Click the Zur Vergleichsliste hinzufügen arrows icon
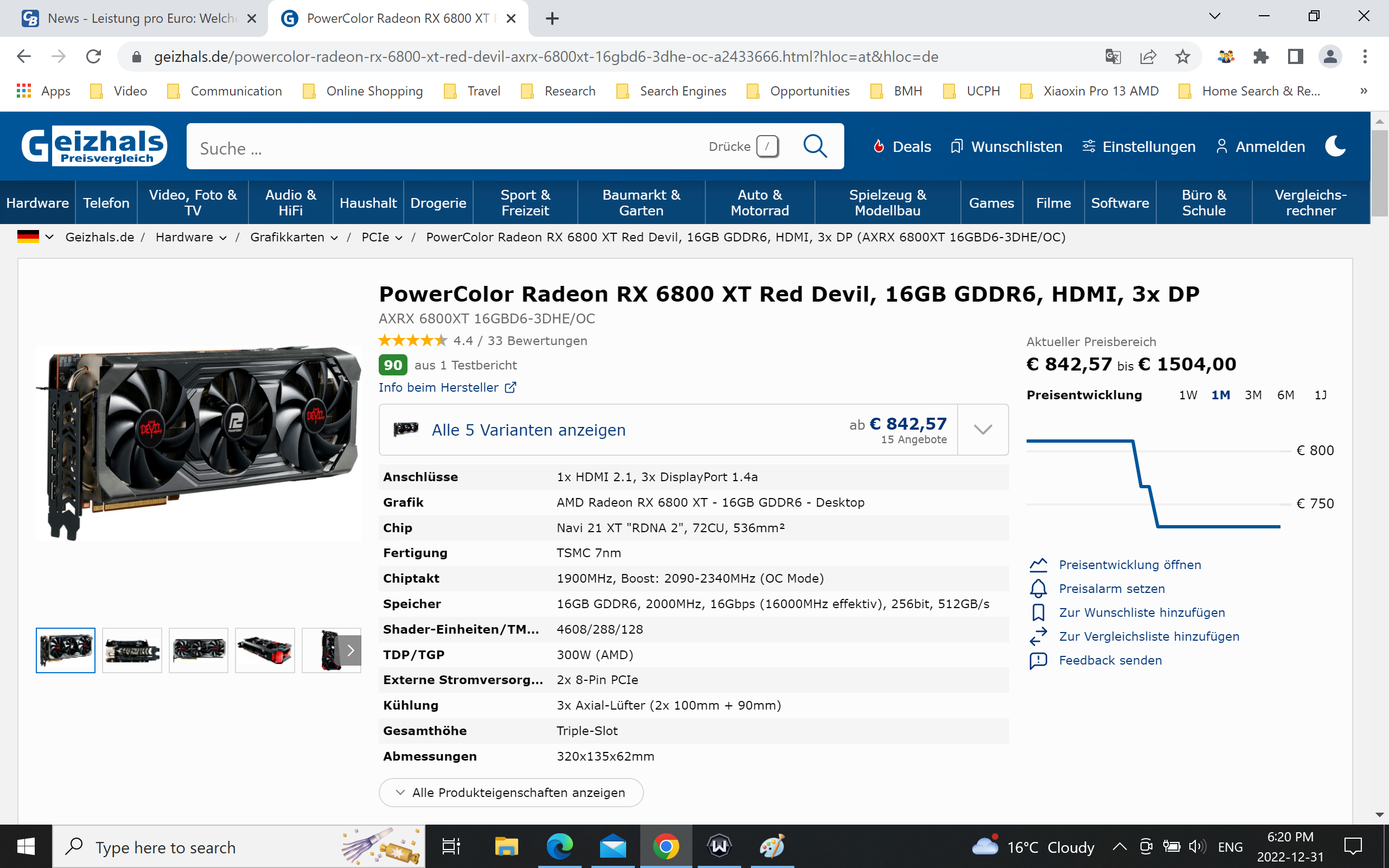 1038,636
